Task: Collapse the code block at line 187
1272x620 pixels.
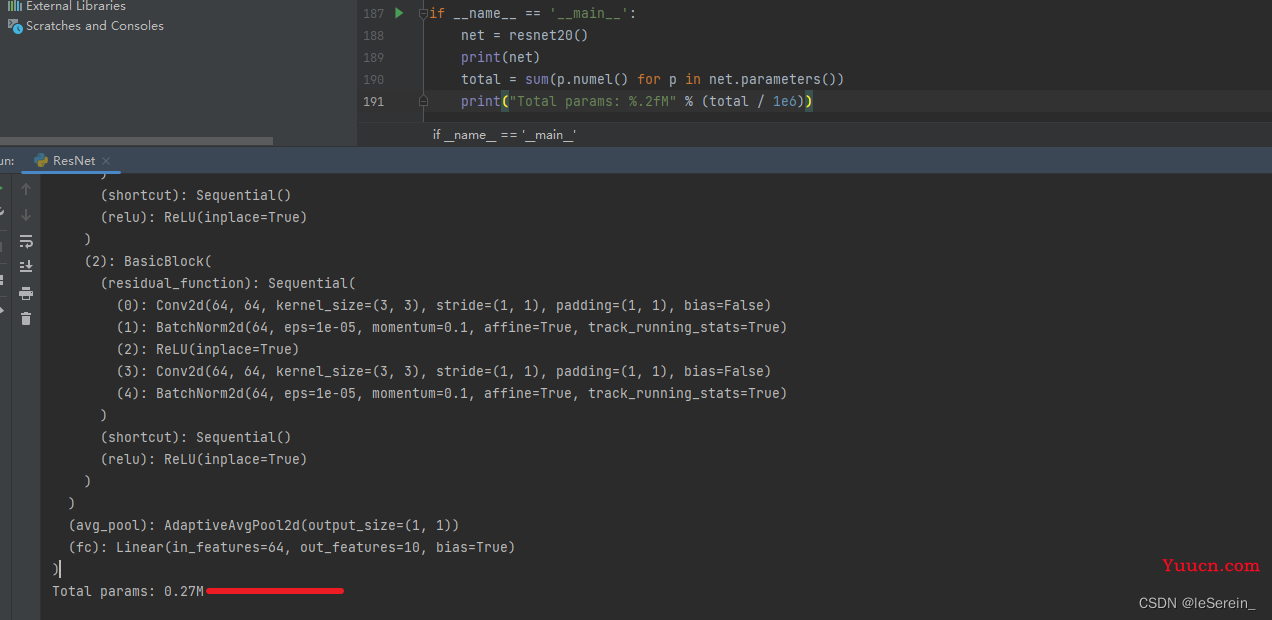Action: click(x=423, y=13)
